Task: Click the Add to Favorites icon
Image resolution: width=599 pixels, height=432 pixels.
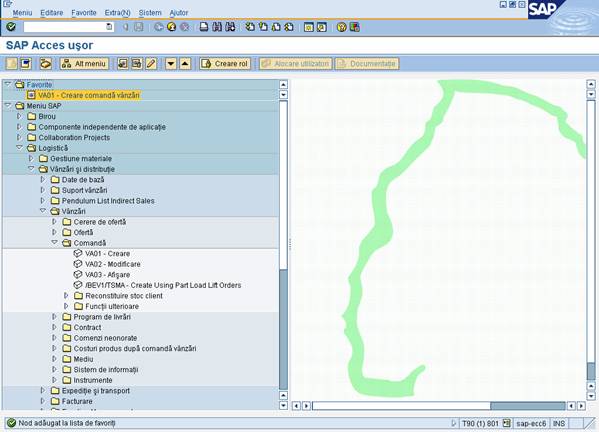Action: (x=123, y=63)
